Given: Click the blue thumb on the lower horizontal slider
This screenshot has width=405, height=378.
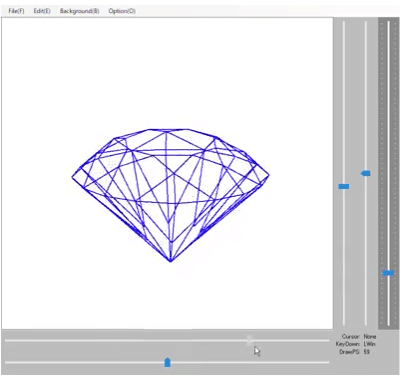Looking at the screenshot, I should pos(168,362).
